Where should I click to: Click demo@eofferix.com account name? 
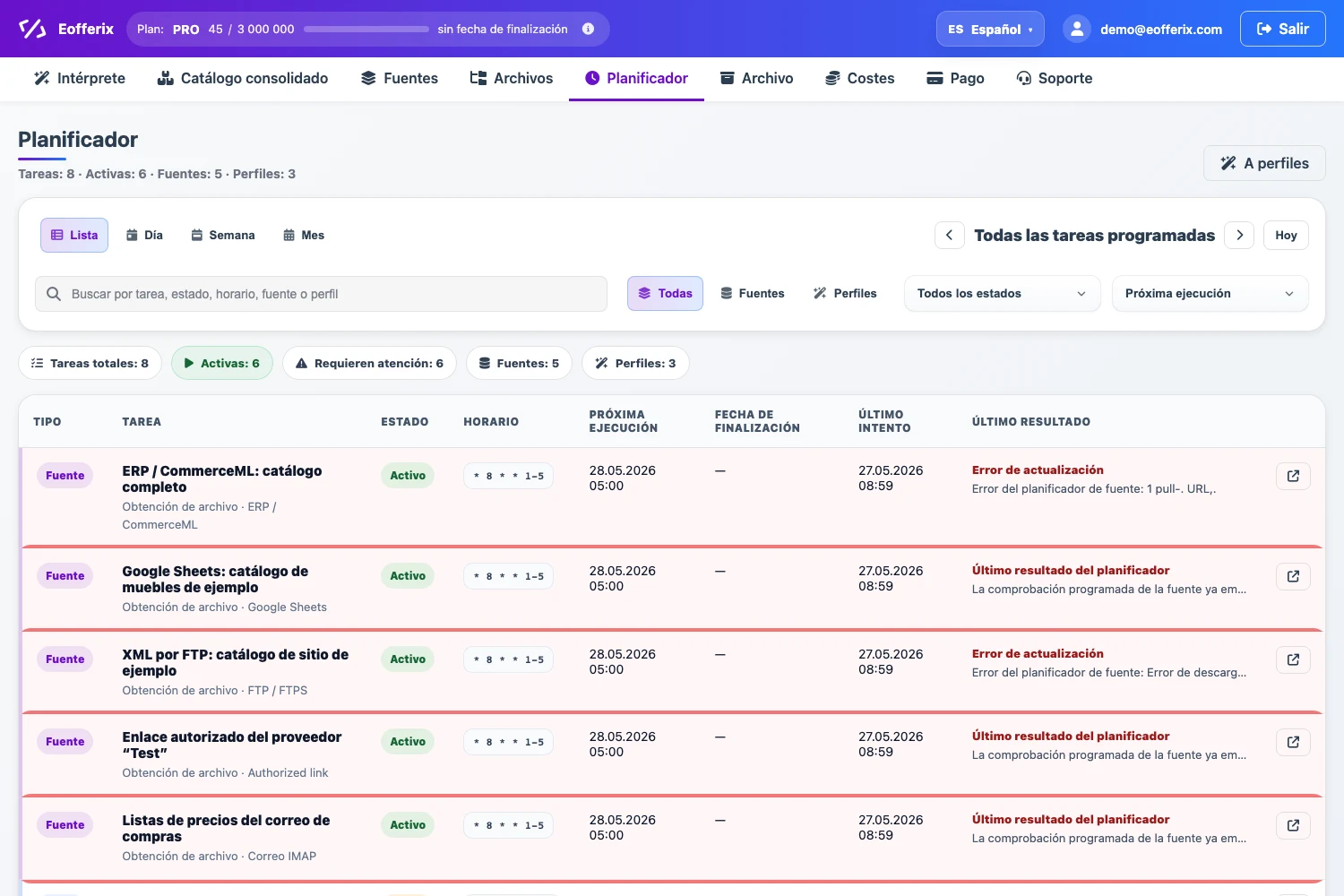pyautogui.click(x=1161, y=30)
